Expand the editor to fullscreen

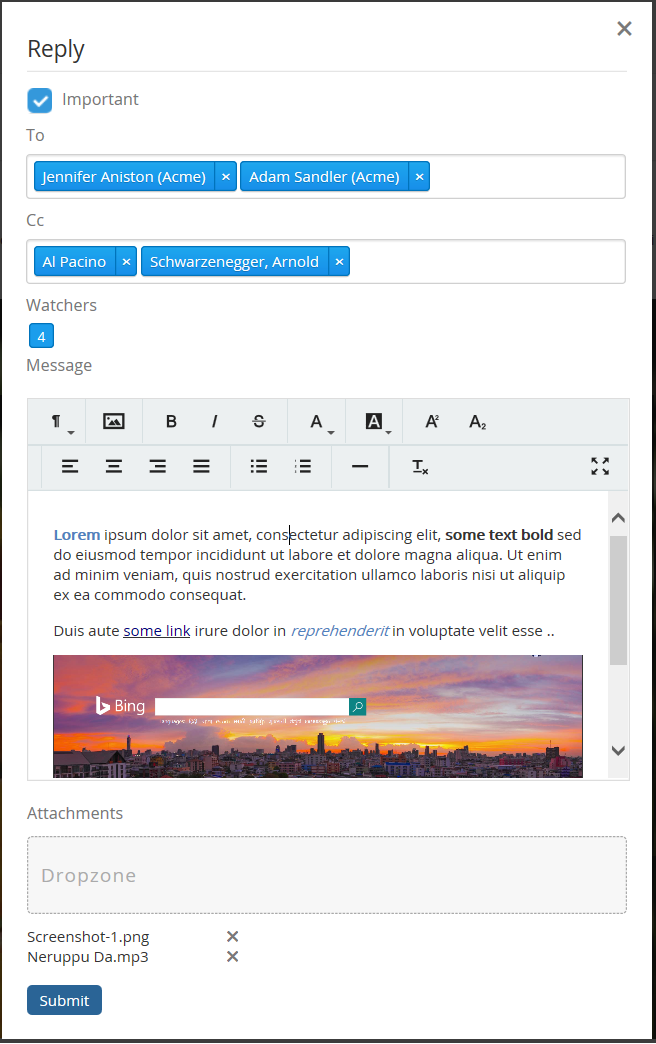(600, 466)
